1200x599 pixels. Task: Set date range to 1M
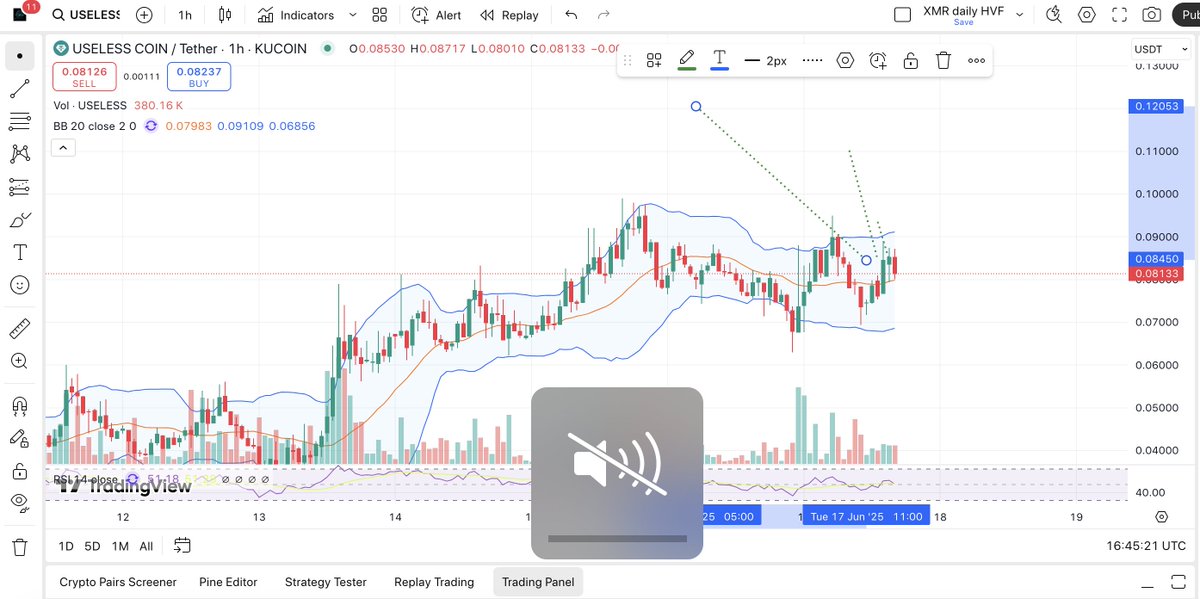point(120,546)
